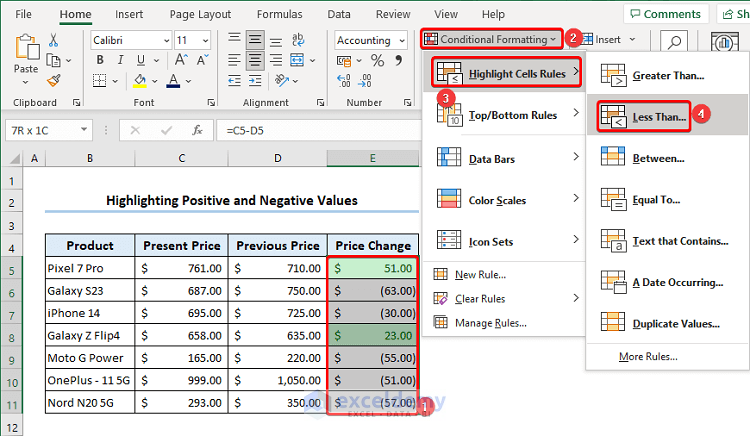Screen dimensions: 750x436
Task: Click the Copy icon
Action: point(53,61)
